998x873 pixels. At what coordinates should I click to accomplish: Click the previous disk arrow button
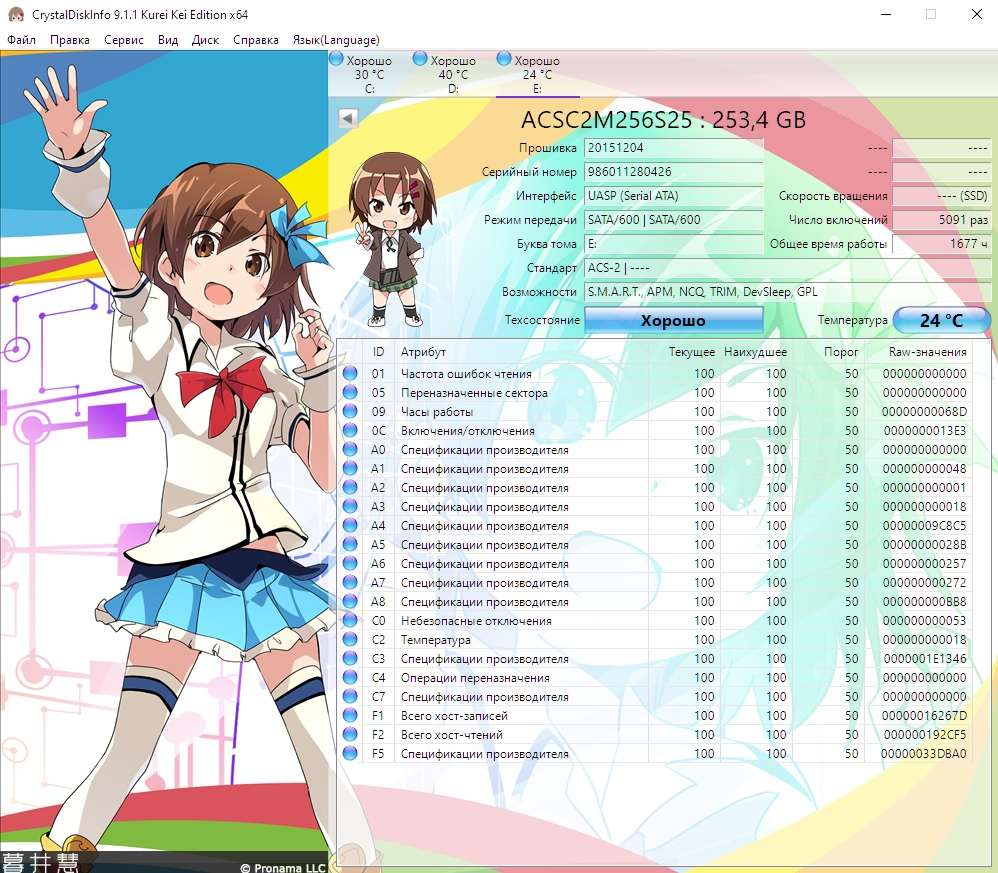pyautogui.click(x=348, y=118)
